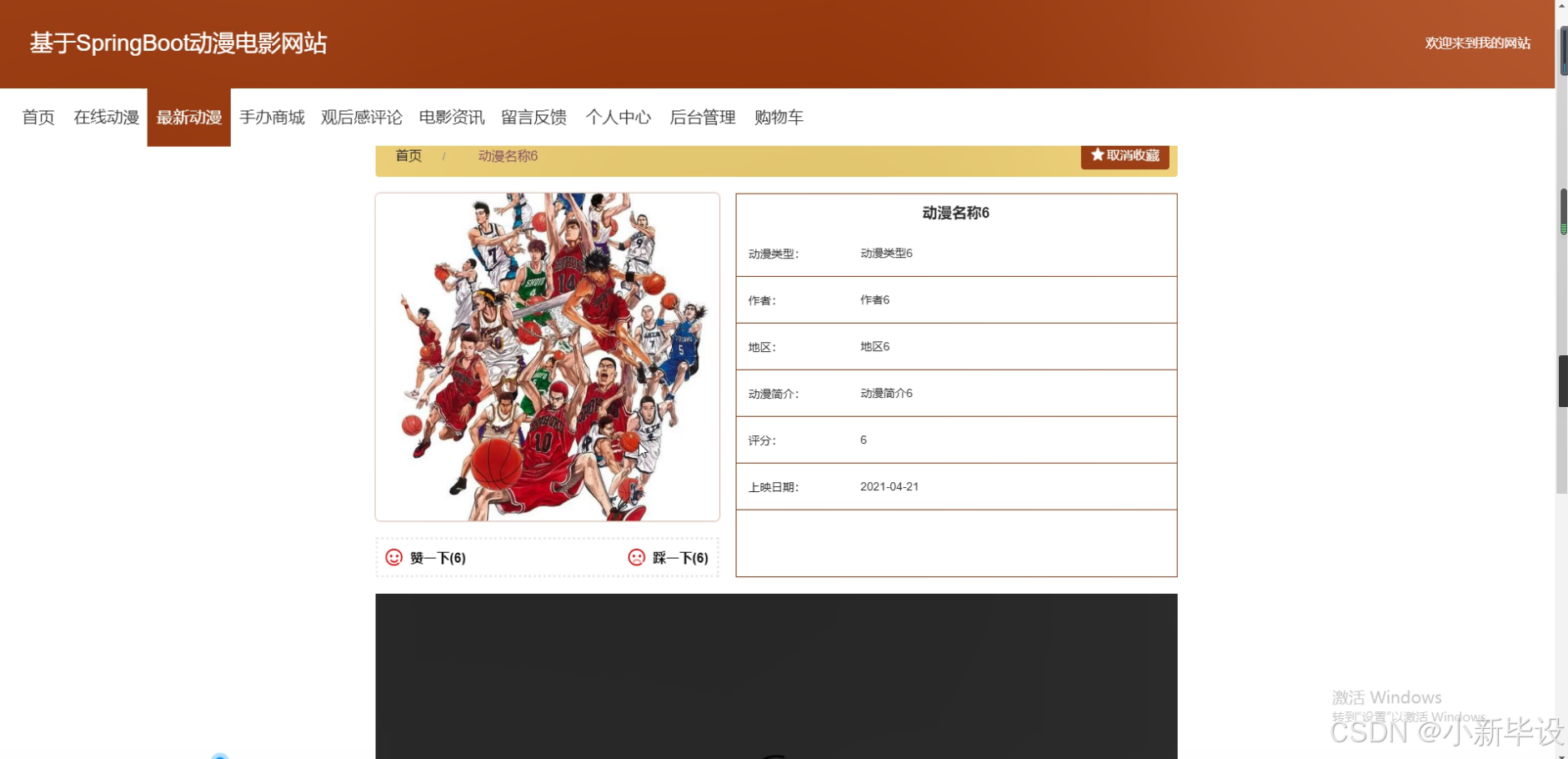Click the basketball anime poster image
This screenshot has width=1568, height=759.
(x=547, y=355)
